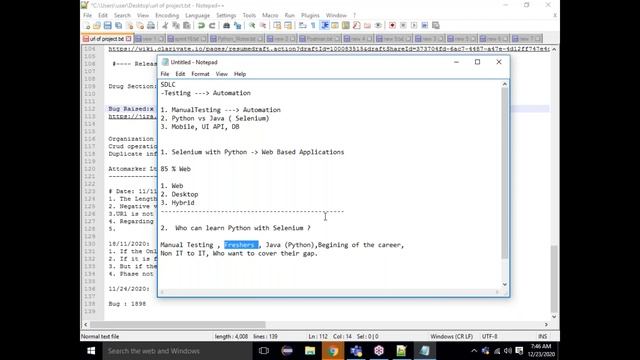Open the Folder as Workspace icon
The height and width of the screenshot is (360, 640).
tap(367, 25)
